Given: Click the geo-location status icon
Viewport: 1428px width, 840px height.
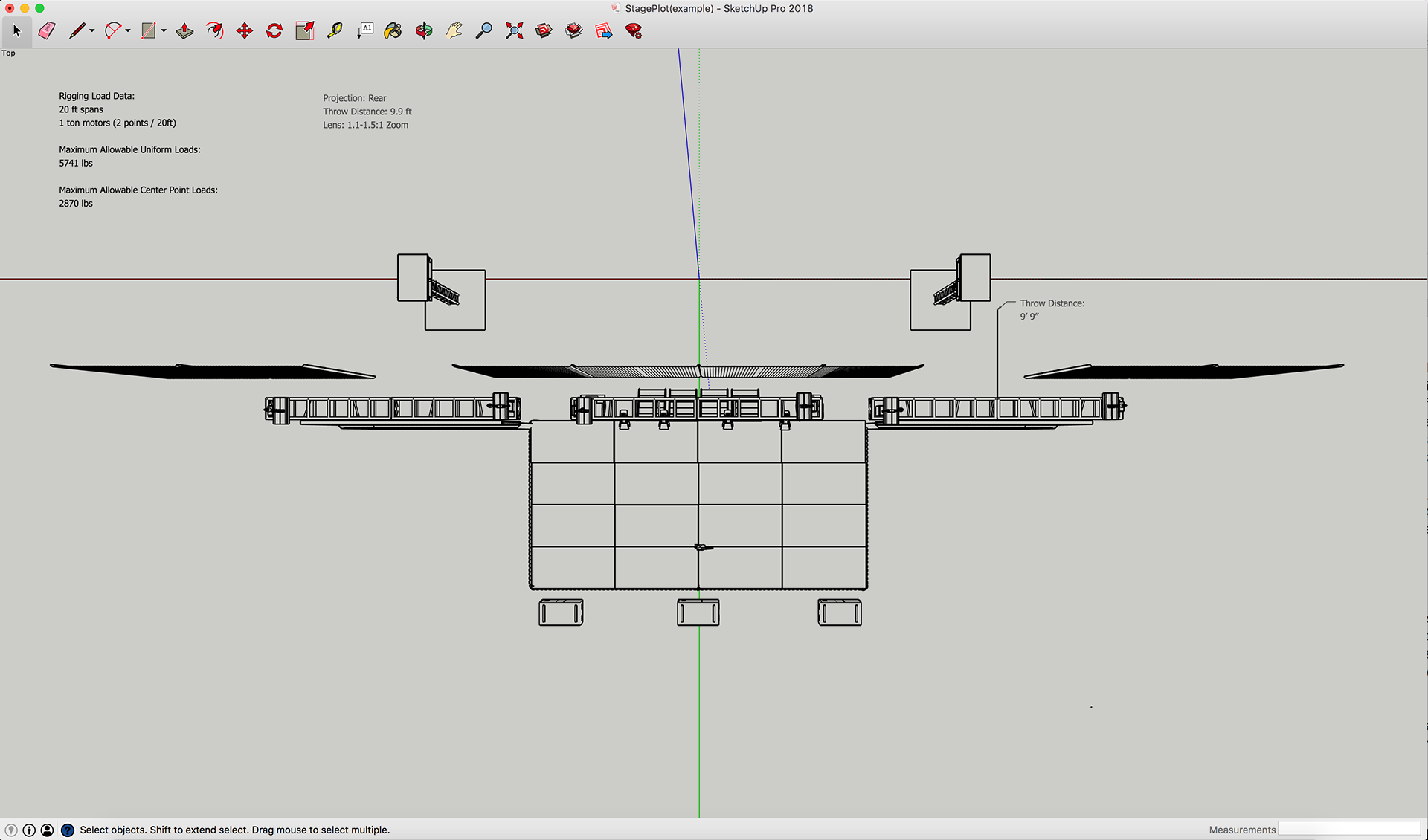Looking at the screenshot, I should (x=11, y=830).
